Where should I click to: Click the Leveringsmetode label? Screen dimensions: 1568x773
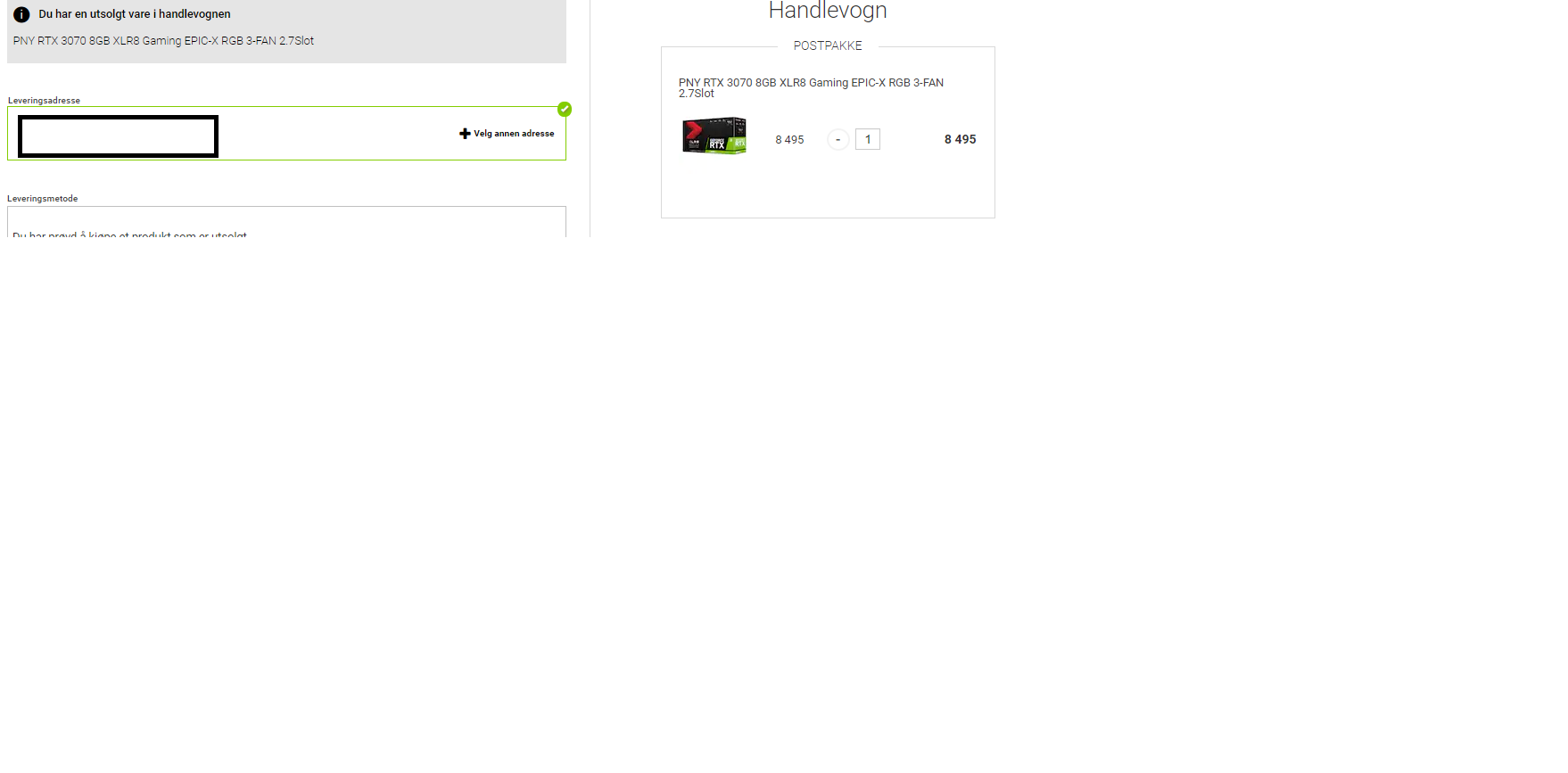point(43,199)
